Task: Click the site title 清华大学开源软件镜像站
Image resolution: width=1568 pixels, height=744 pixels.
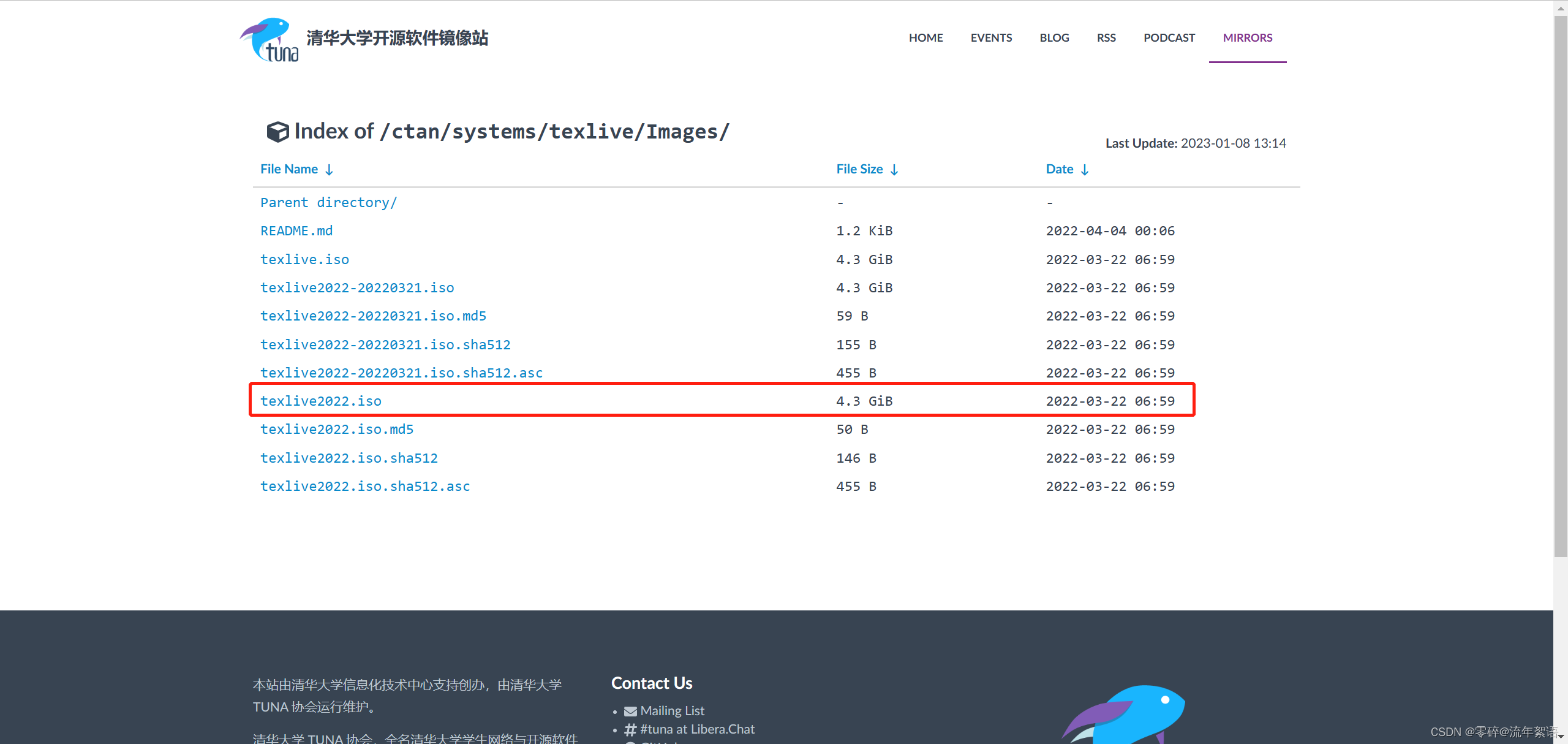Action: point(397,38)
